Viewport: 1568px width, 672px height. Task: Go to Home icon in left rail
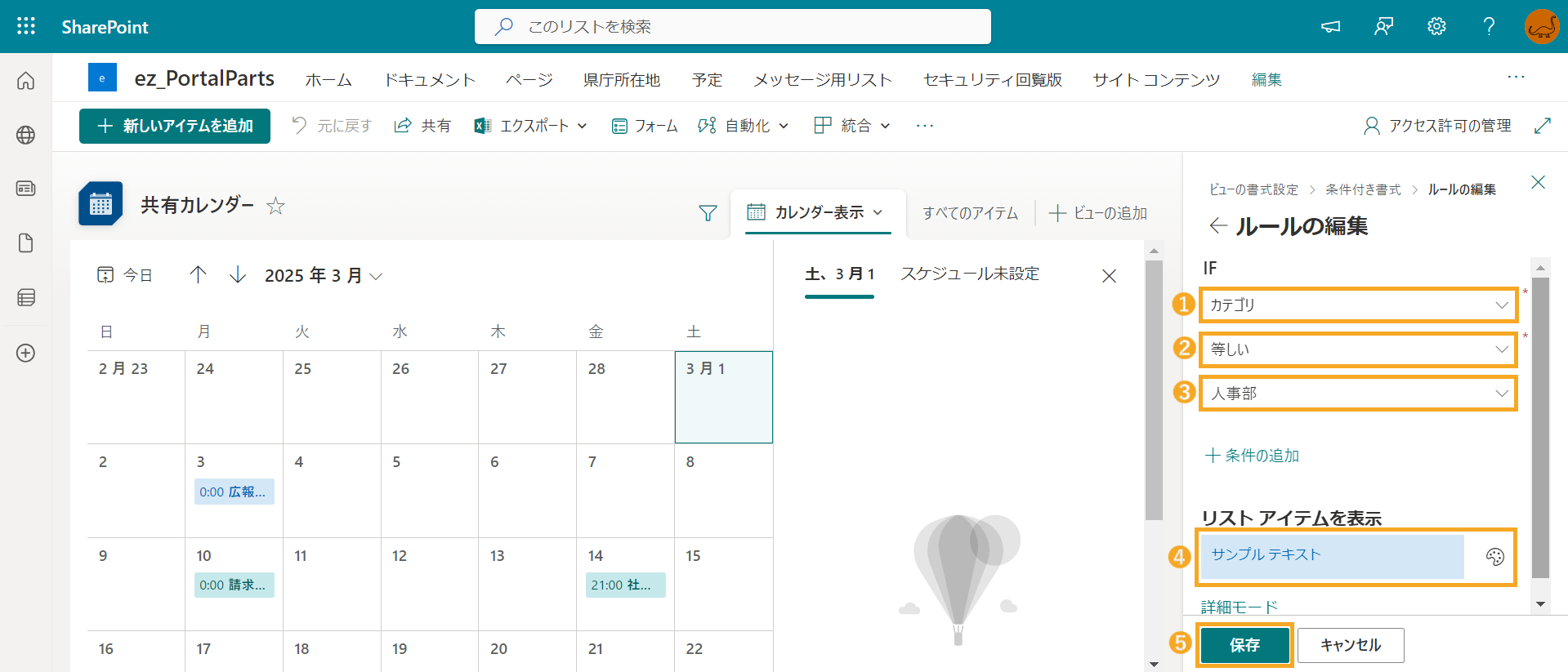pyautogui.click(x=26, y=80)
